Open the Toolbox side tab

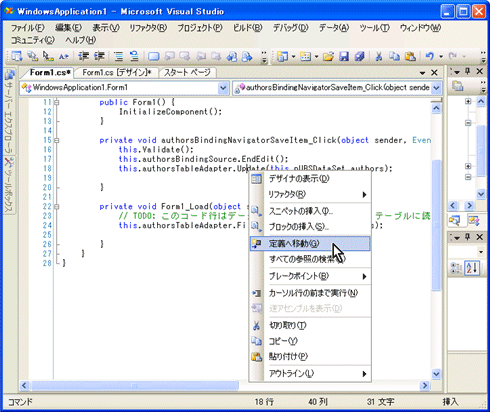[9, 185]
